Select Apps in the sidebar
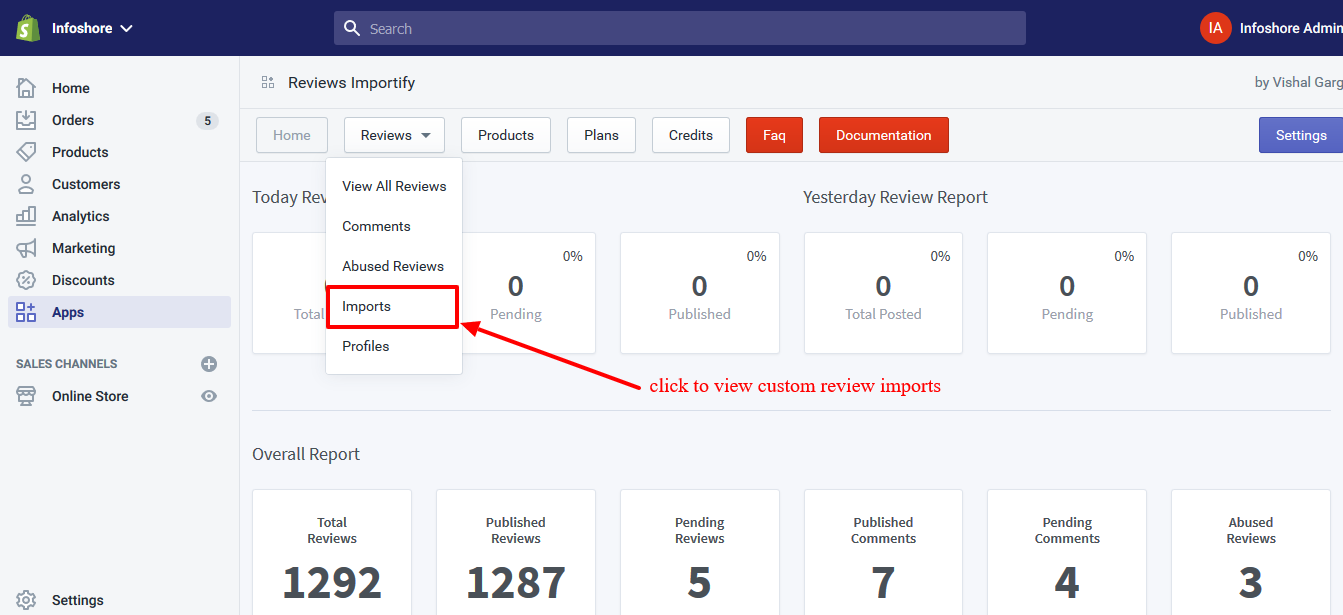1343x615 pixels. [x=119, y=312]
